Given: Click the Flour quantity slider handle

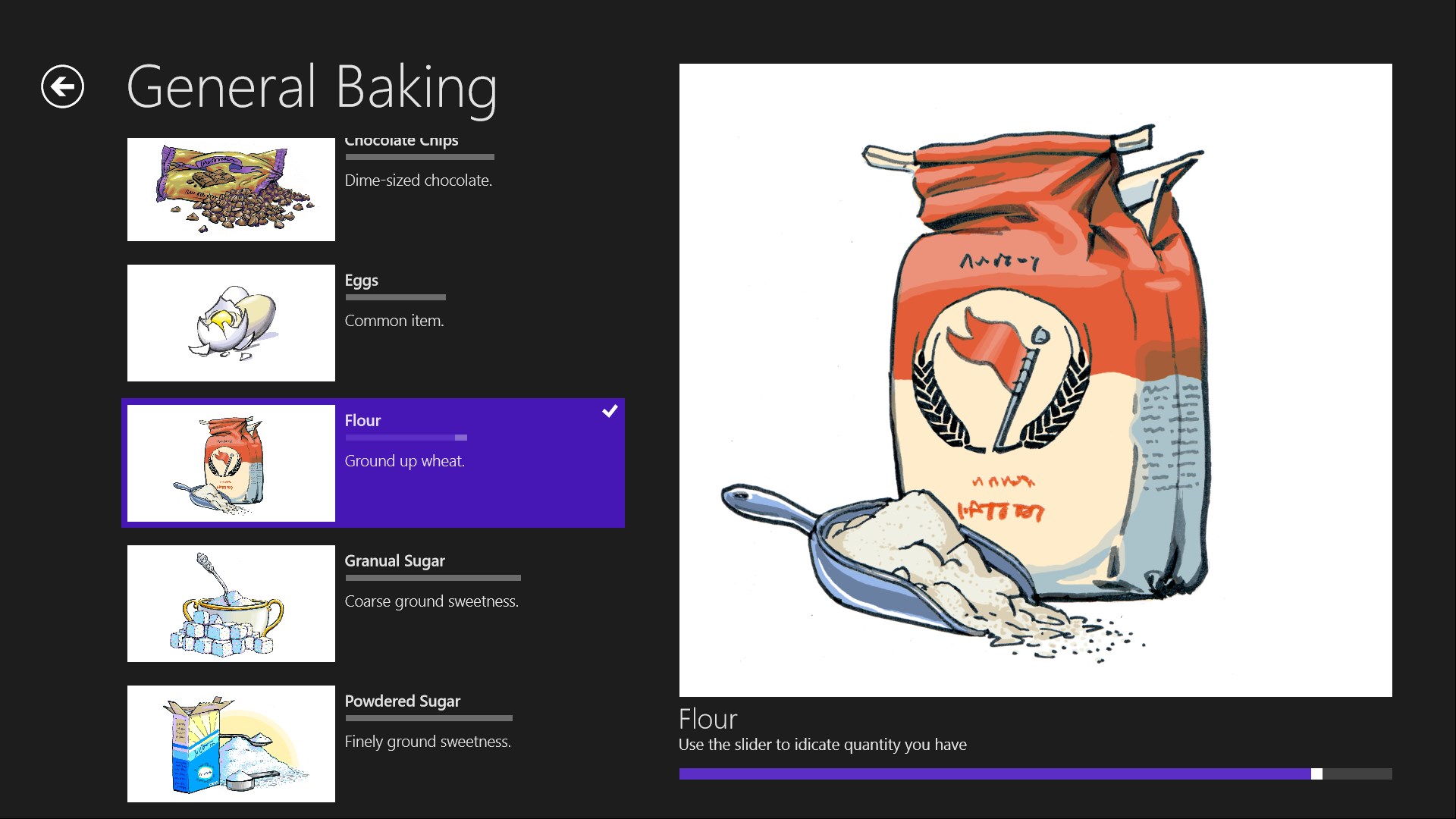Looking at the screenshot, I should coord(1316,773).
